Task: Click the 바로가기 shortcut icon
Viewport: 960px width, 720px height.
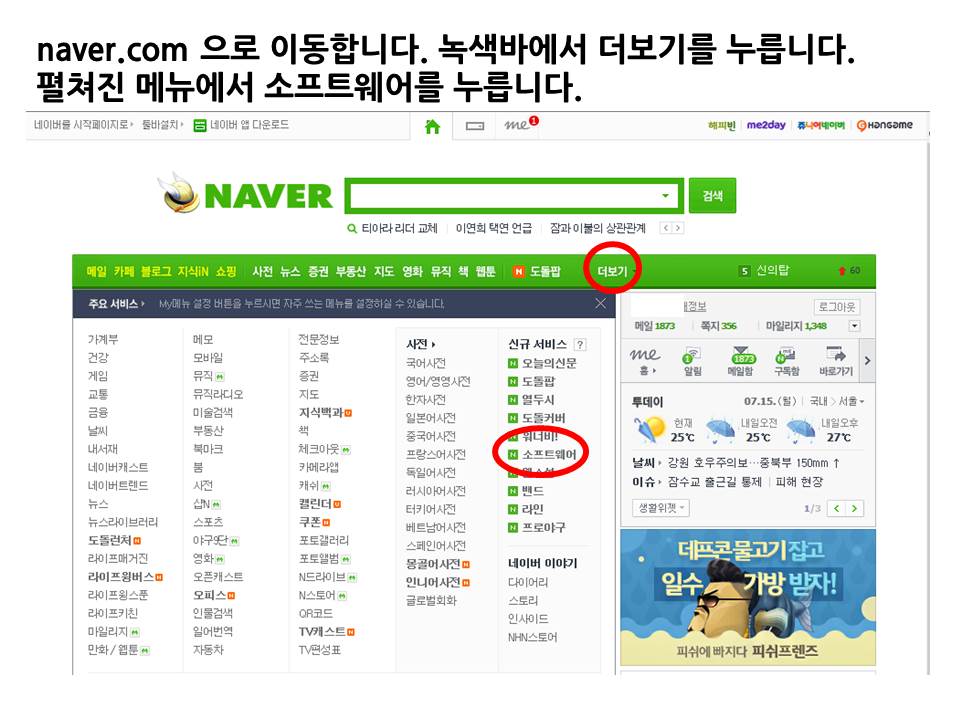Action: pos(836,361)
